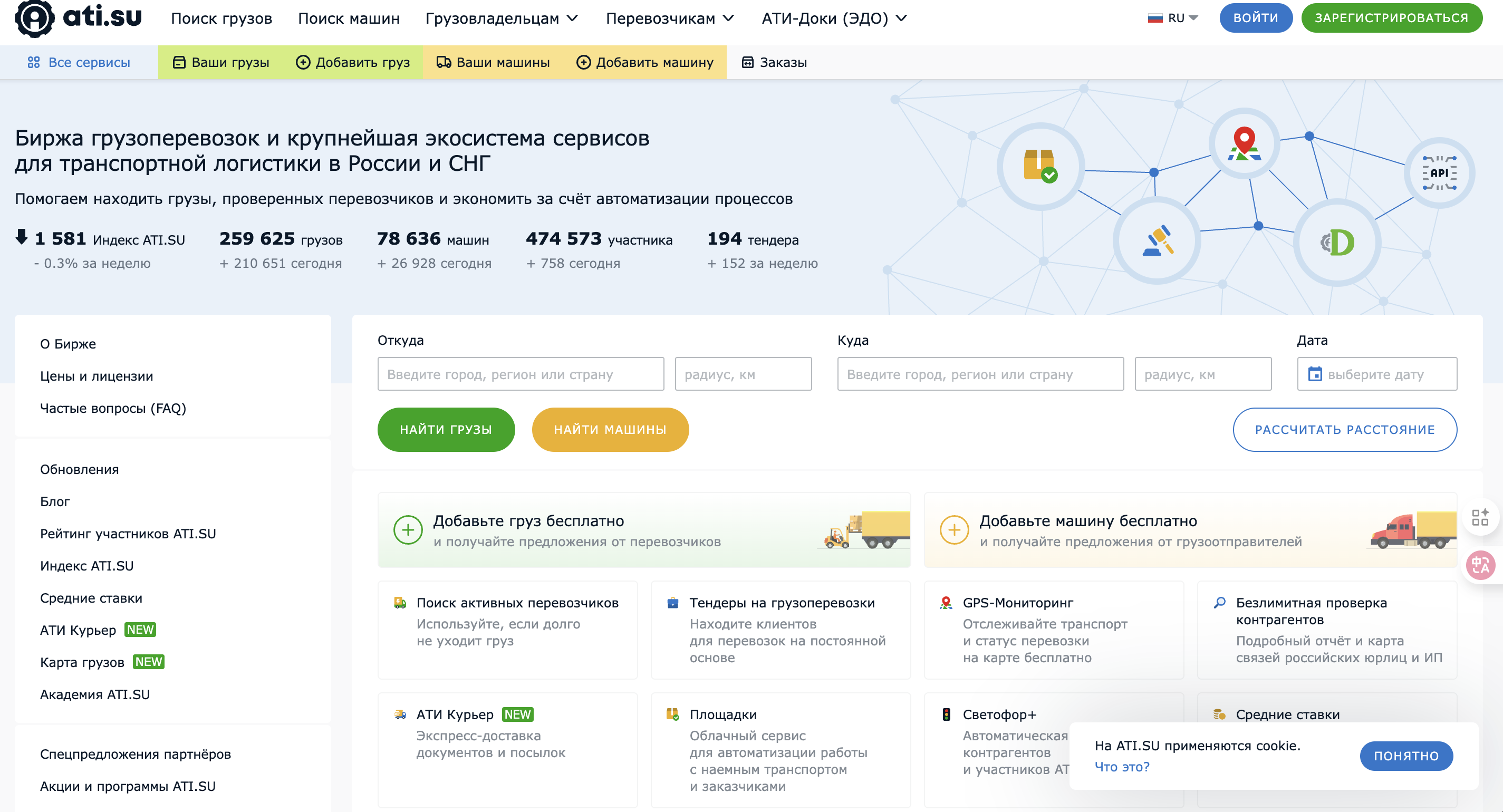Open О Бирже sidebar link
The image size is (1503, 812).
click(68, 344)
